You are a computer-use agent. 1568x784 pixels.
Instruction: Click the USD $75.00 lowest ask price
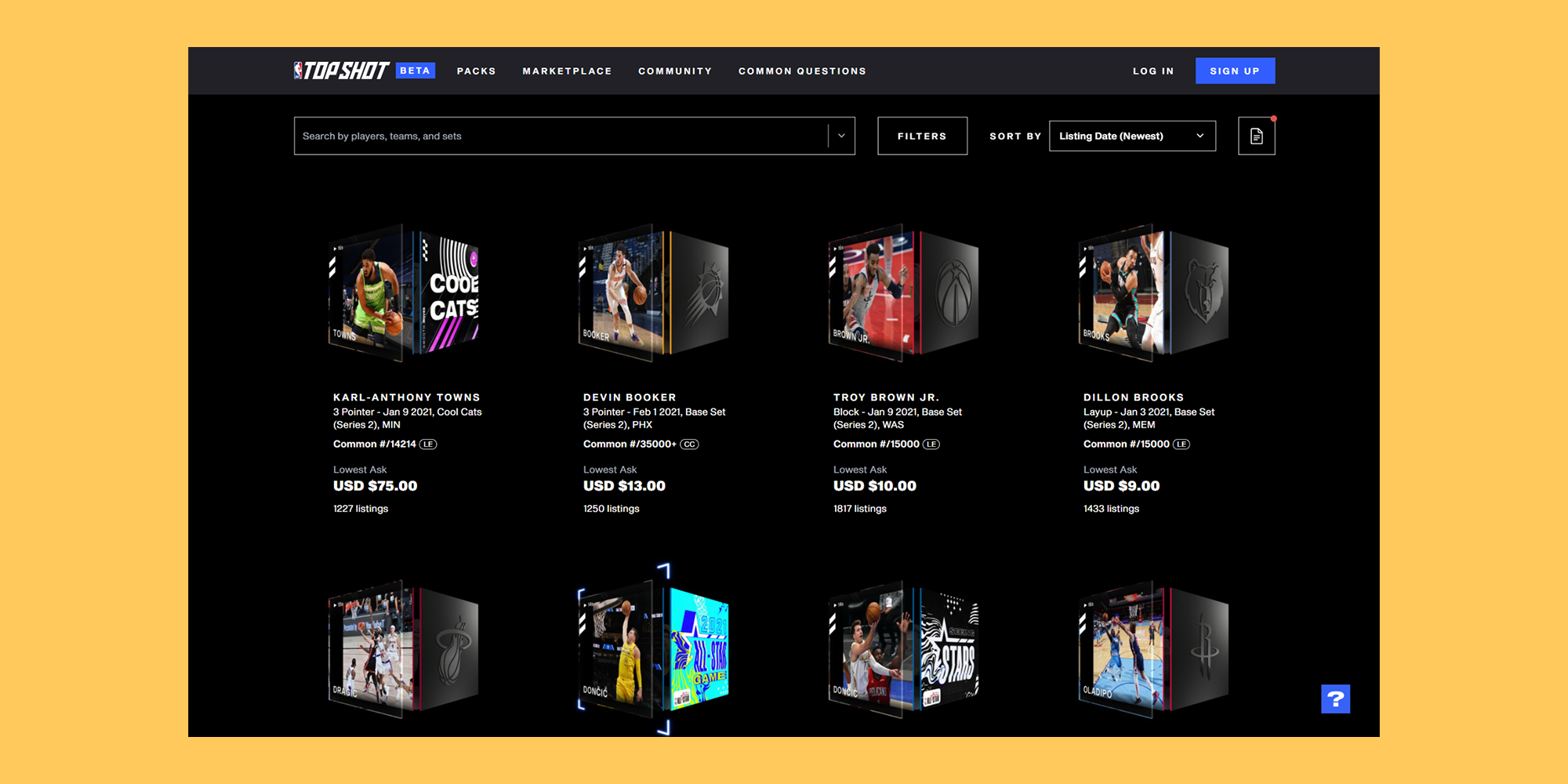coord(375,486)
